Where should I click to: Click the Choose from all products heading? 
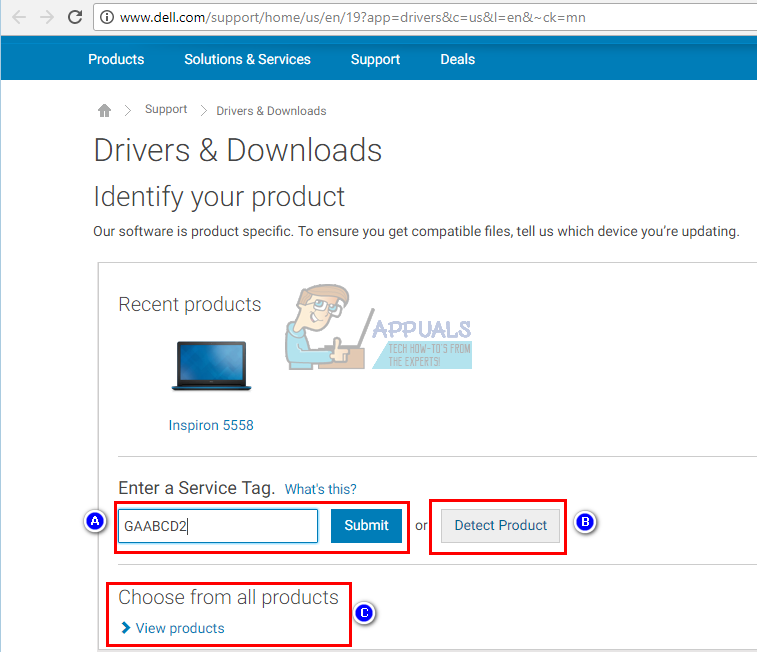point(228,597)
